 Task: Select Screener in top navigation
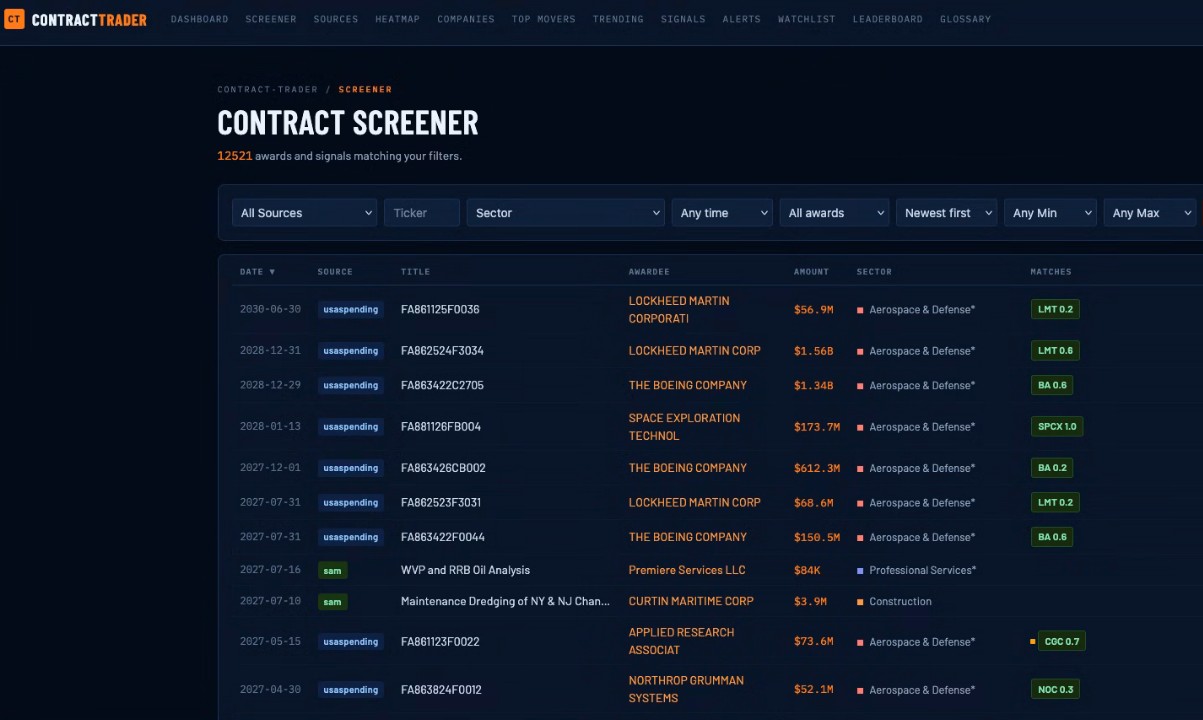[270, 19]
